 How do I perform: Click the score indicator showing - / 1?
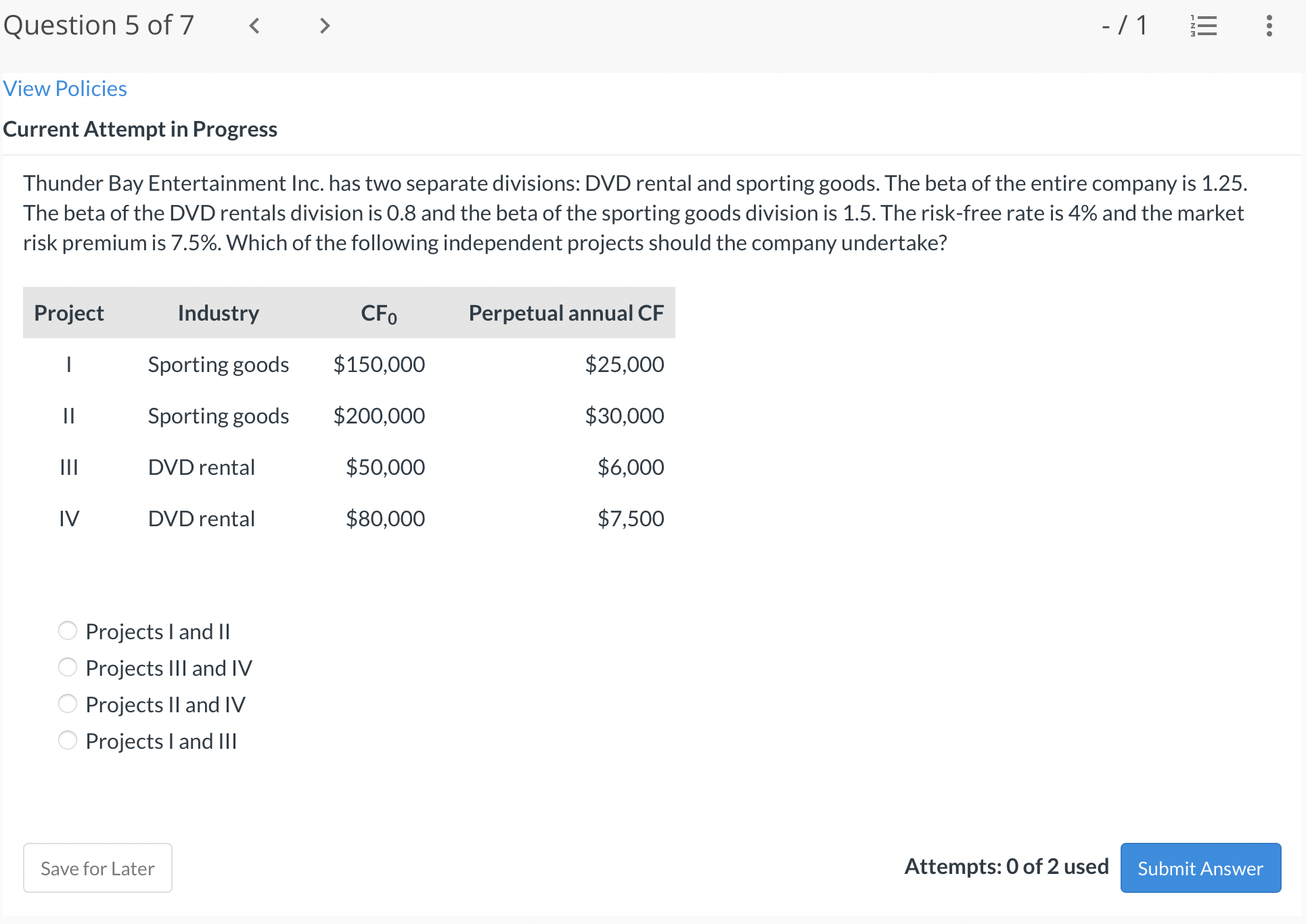tap(1123, 26)
